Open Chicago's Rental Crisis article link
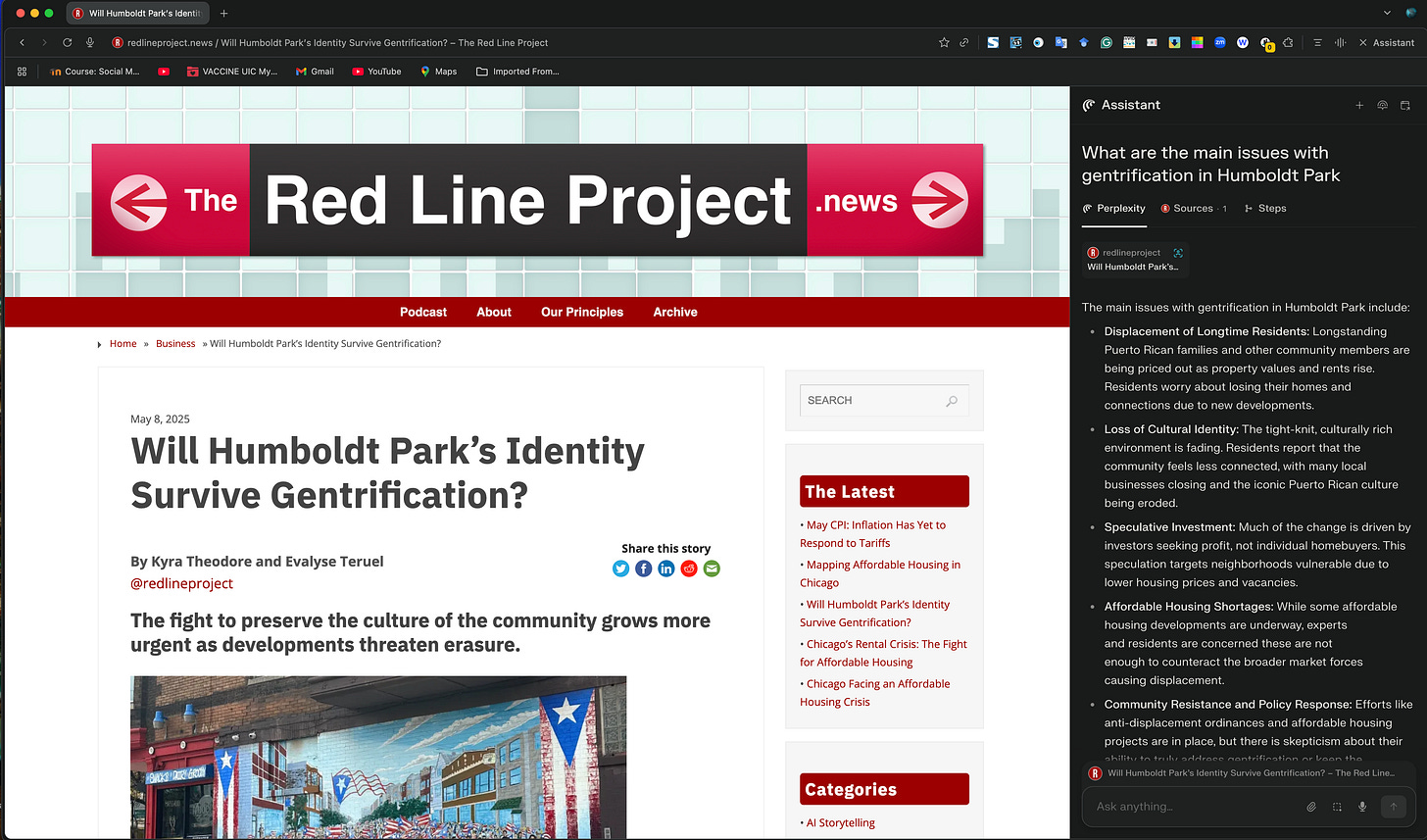 click(884, 653)
